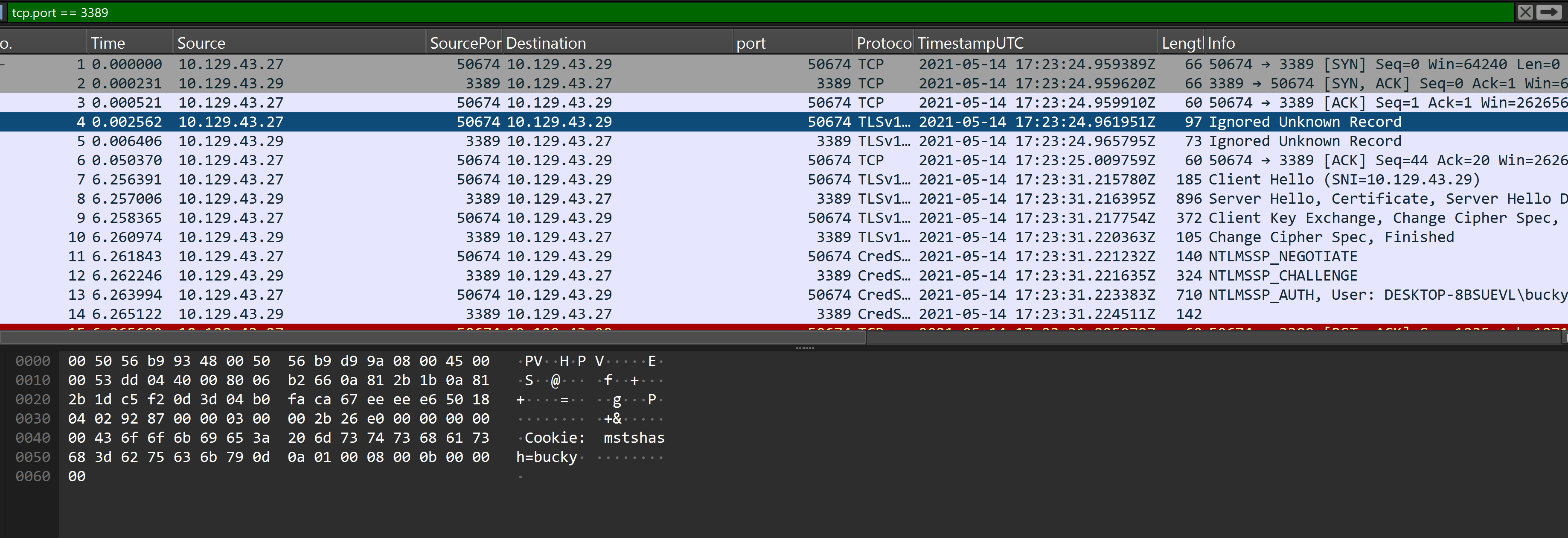The height and width of the screenshot is (538, 1568).
Task: Click destination 10.129.43.27 in packet 12
Action: pyautogui.click(x=559, y=275)
